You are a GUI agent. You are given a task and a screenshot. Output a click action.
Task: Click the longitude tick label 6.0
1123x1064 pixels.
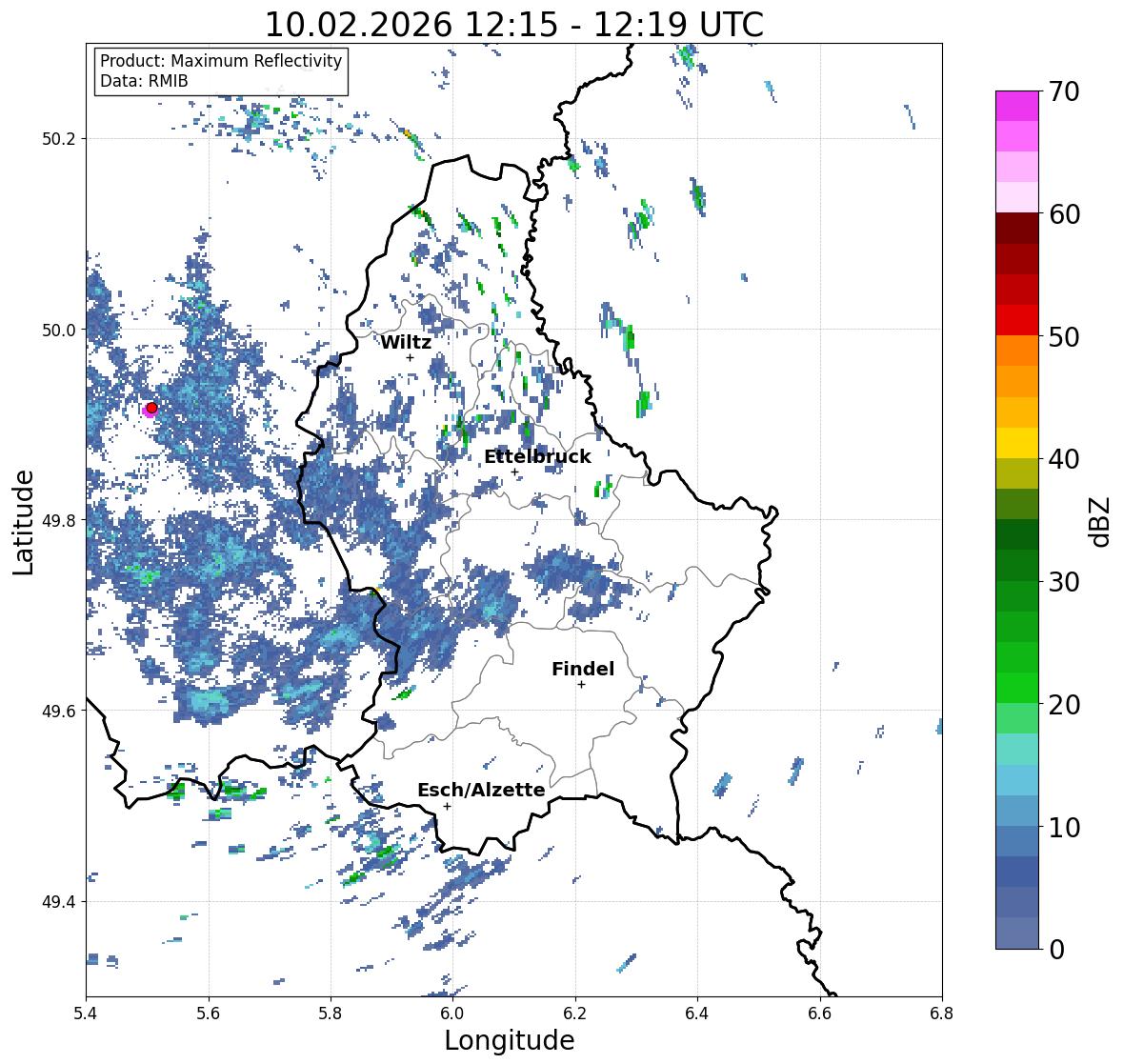click(452, 1014)
